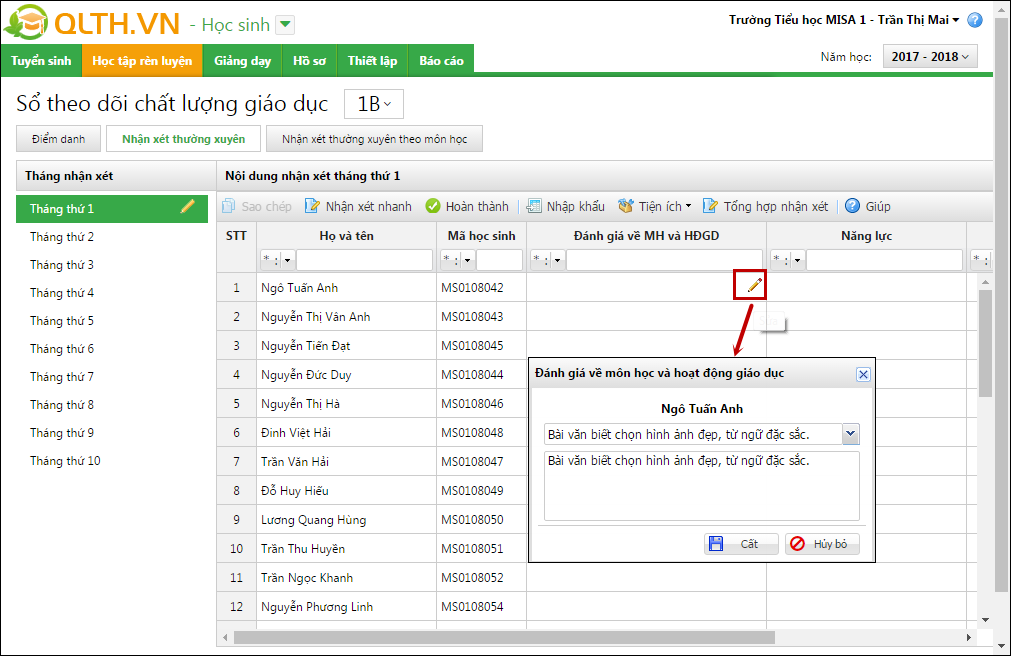Switch to Nhận xét thường xuyên theo môn học tab
Image resolution: width=1011 pixels, height=656 pixels.
pos(375,139)
